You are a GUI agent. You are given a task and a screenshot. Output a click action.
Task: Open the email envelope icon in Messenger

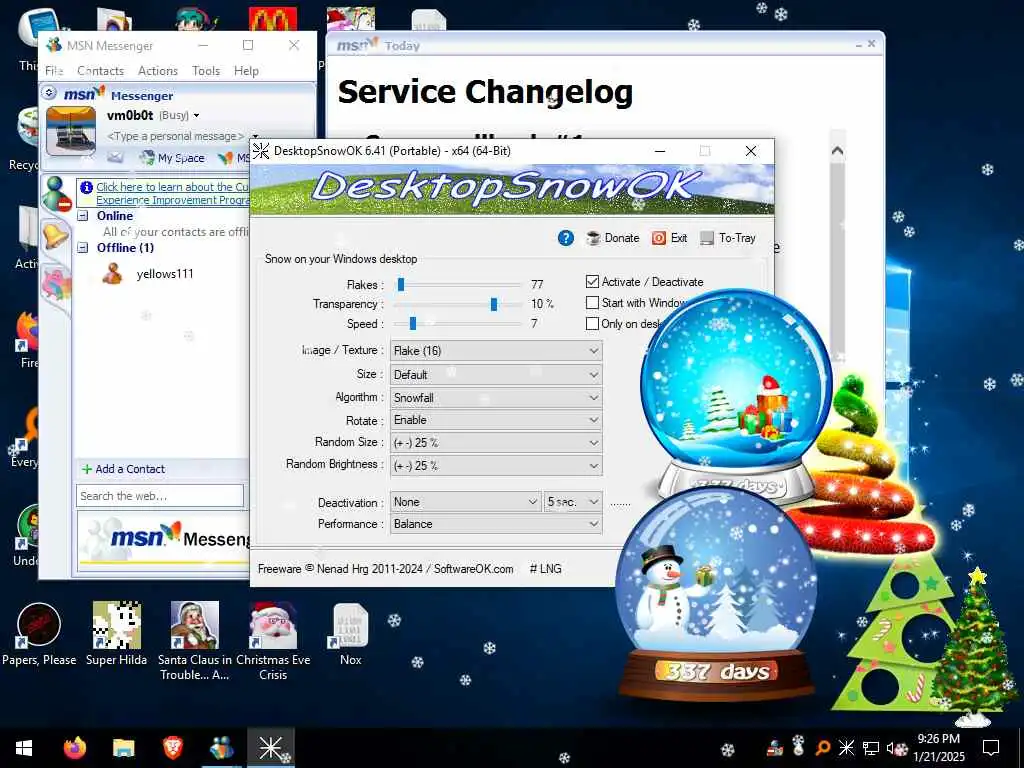pyautogui.click(x=116, y=157)
